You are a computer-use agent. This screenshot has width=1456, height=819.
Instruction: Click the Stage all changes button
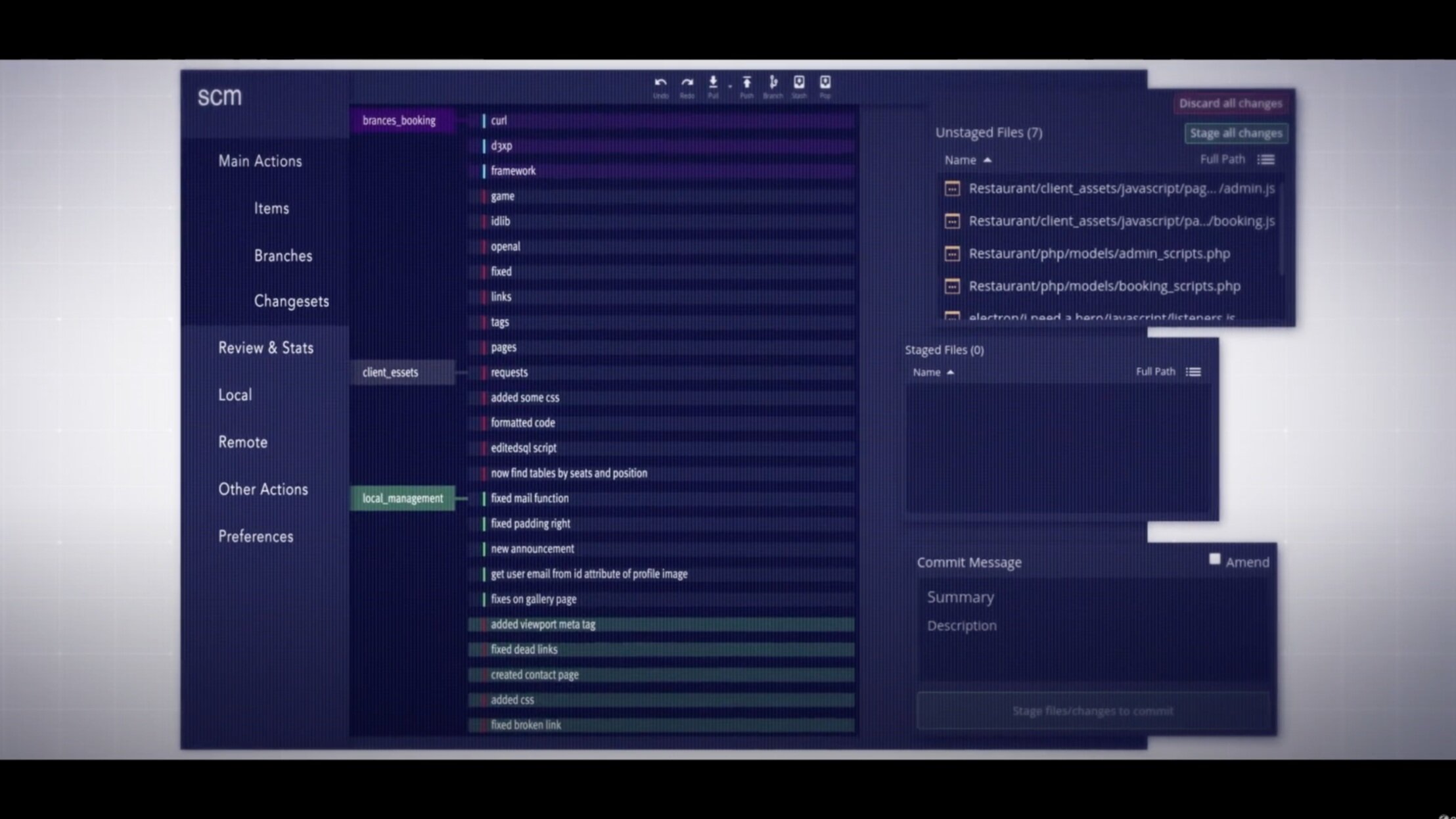(x=1235, y=133)
